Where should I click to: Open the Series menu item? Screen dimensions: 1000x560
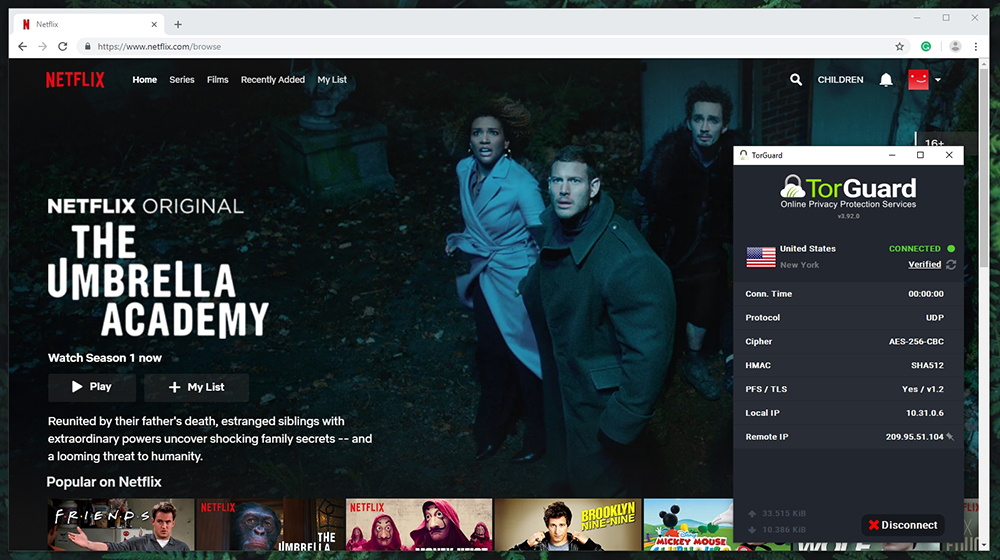[182, 80]
